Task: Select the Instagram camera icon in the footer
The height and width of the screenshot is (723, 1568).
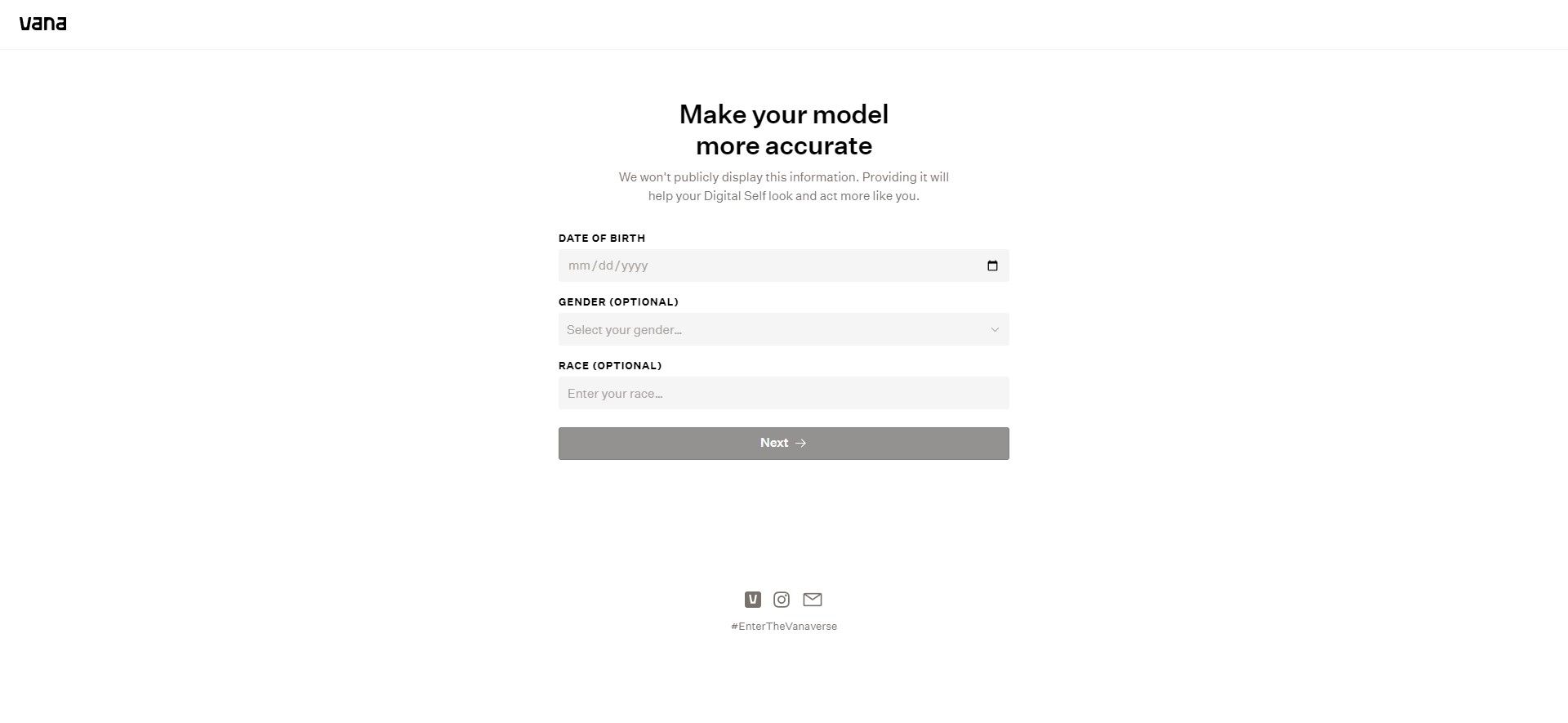Action: (782, 599)
